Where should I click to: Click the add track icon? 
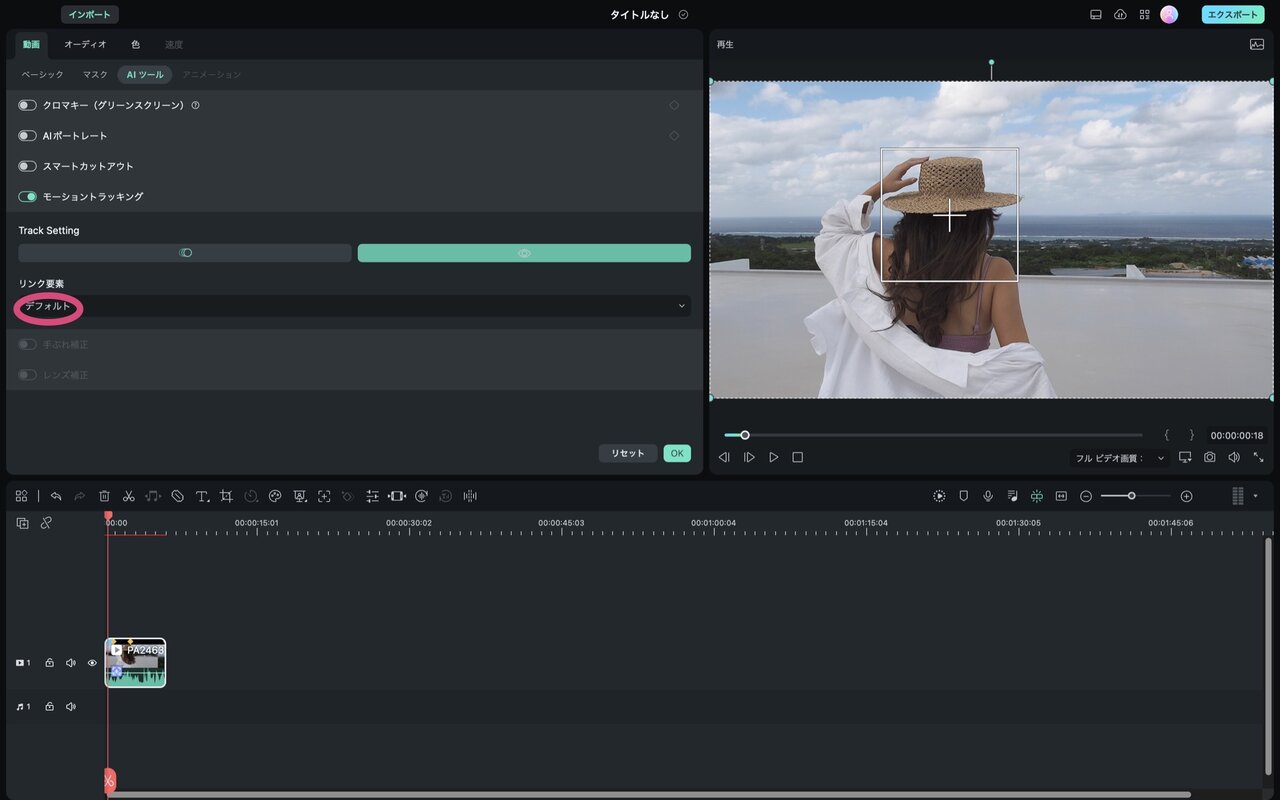tap(22, 523)
